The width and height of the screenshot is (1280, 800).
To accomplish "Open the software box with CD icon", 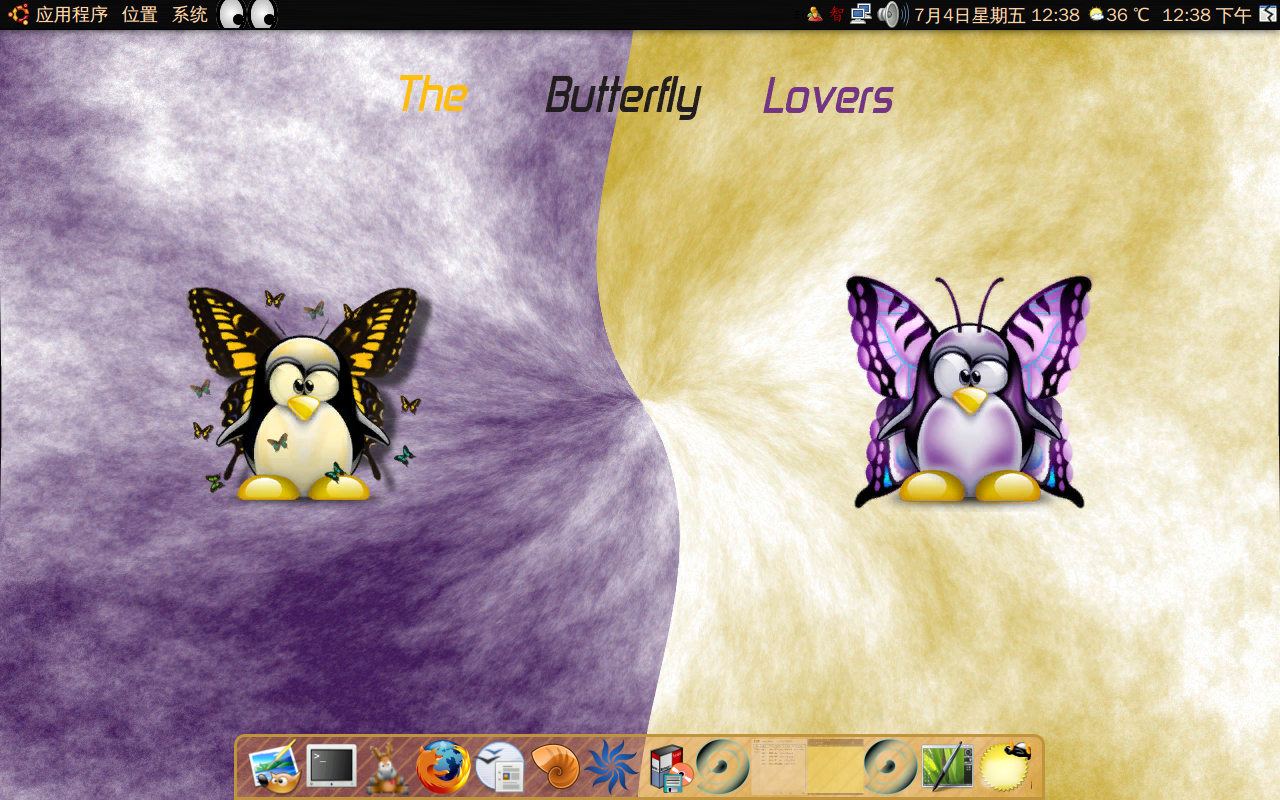I will (x=671, y=768).
